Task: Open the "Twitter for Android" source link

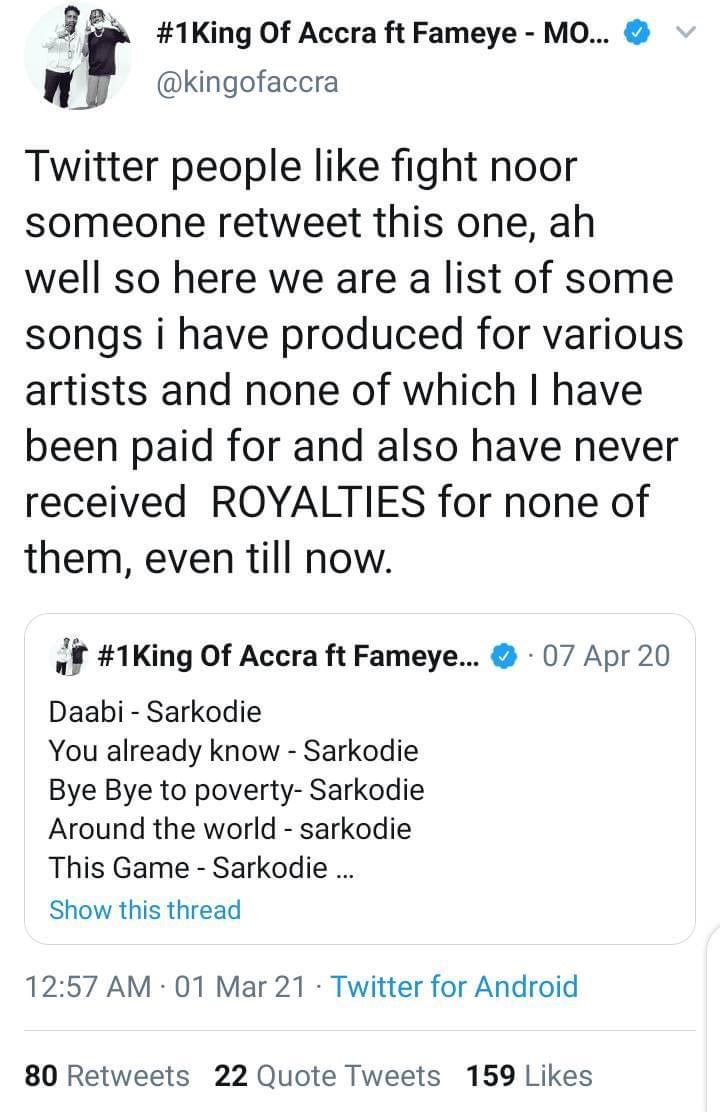Action: pyautogui.click(x=454, y=987)
